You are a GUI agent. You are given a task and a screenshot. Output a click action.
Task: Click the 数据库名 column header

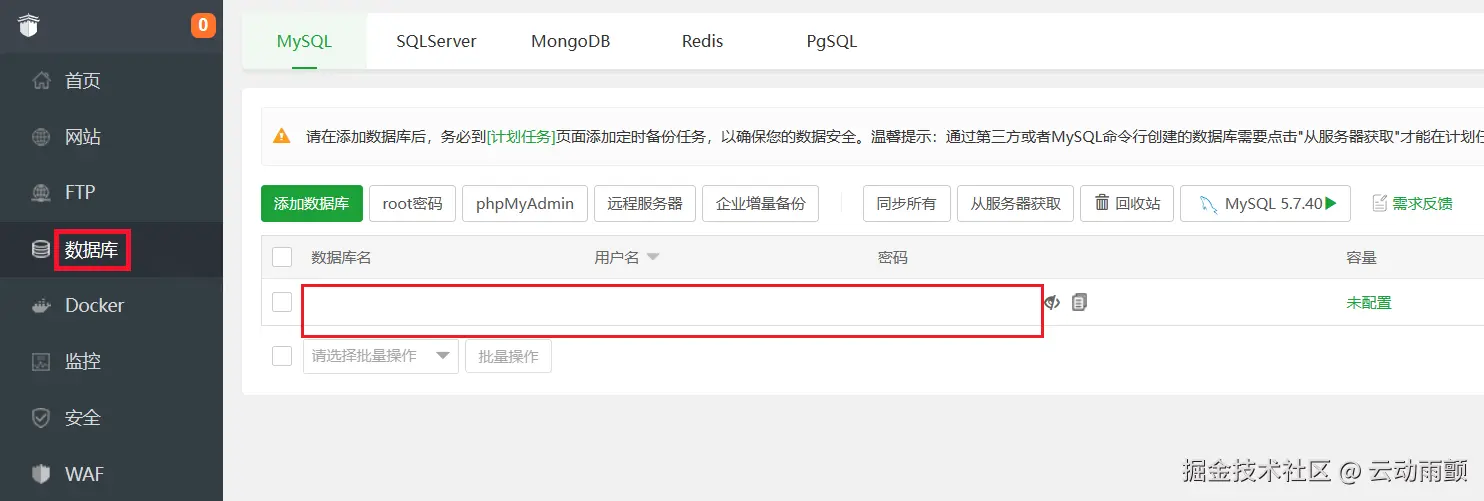[x=341, y=257]
